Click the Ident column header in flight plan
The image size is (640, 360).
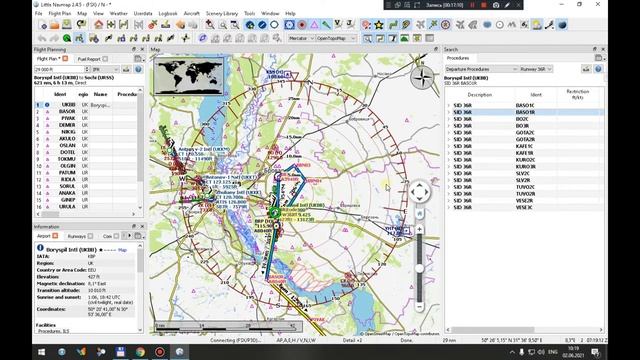[60, 94]
